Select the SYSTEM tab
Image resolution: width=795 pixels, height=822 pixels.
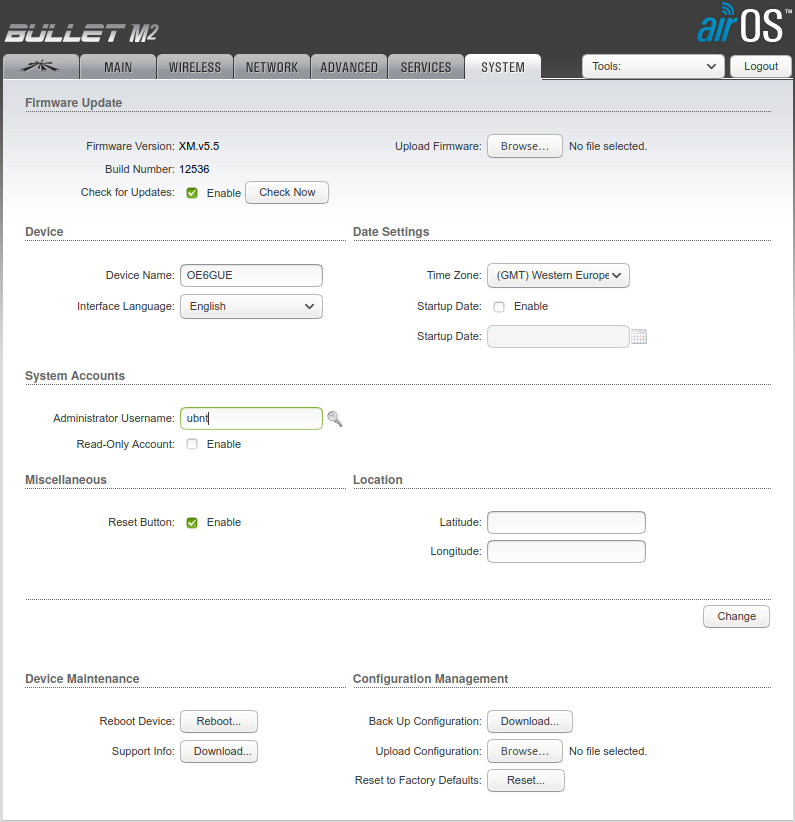point(503,67)
